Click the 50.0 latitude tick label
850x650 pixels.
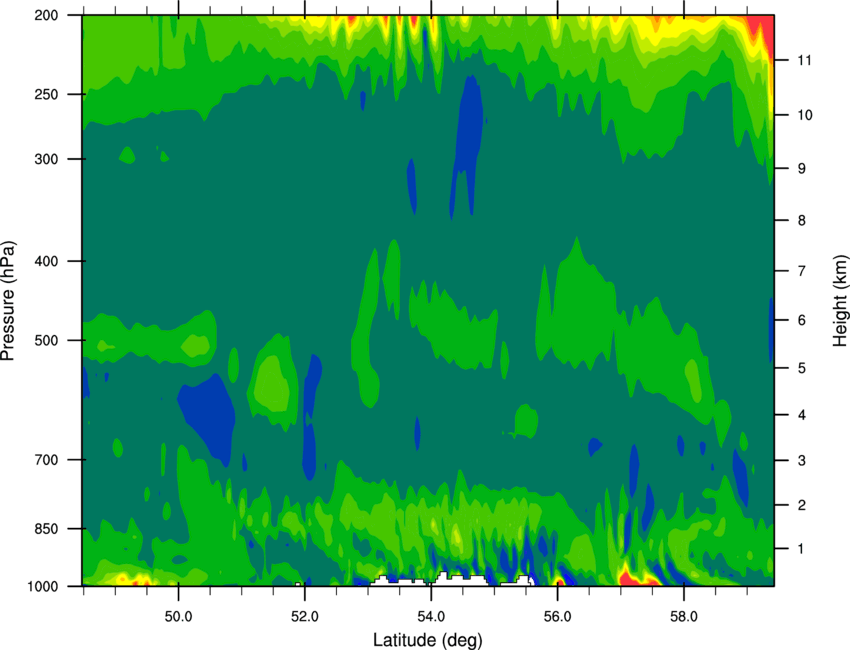click(x=178, y=617)
